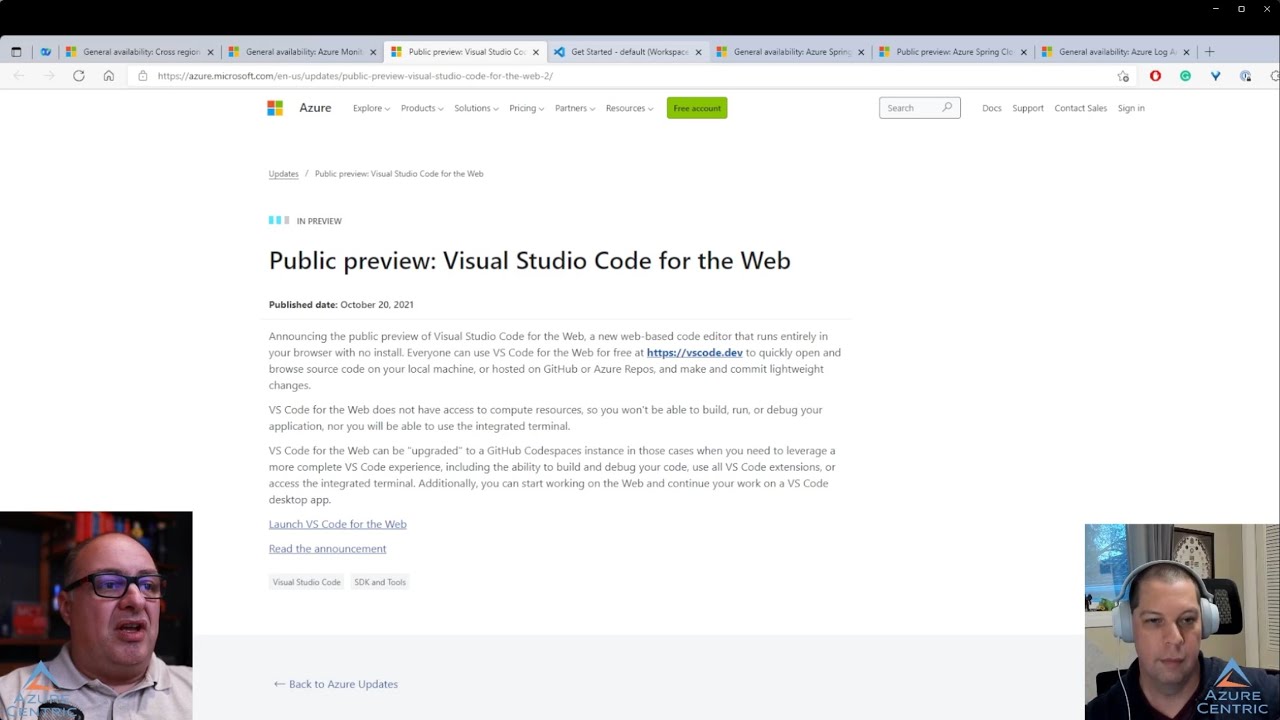1280x720 pixels.
Task: Switch to General availability: Azure Spring tab
Action: click(x=791, y=52)
